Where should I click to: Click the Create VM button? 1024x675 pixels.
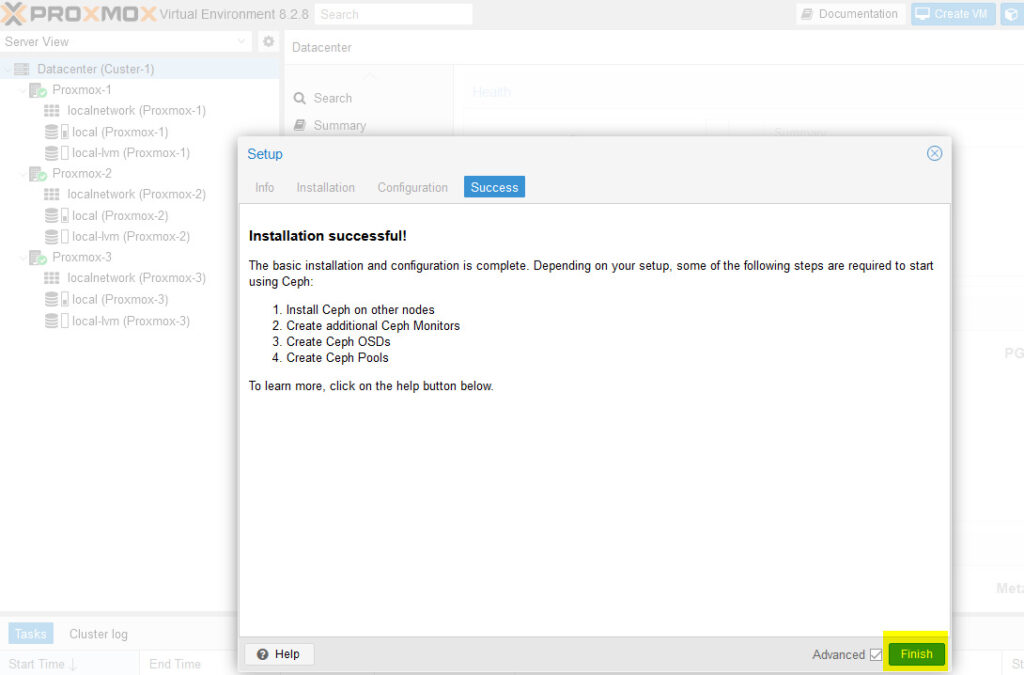coord(953,14)
